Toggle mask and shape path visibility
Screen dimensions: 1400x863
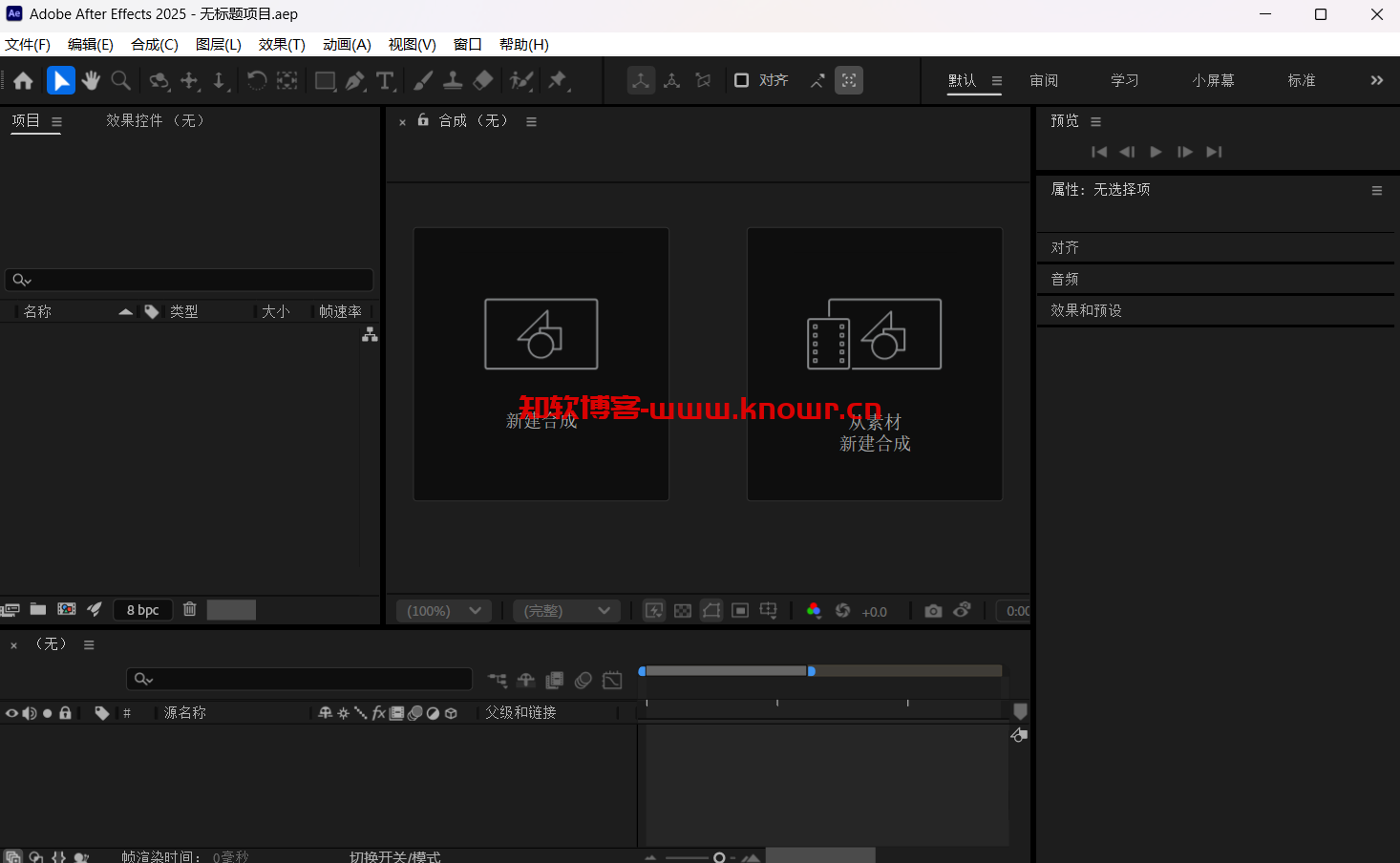(711, 611)
